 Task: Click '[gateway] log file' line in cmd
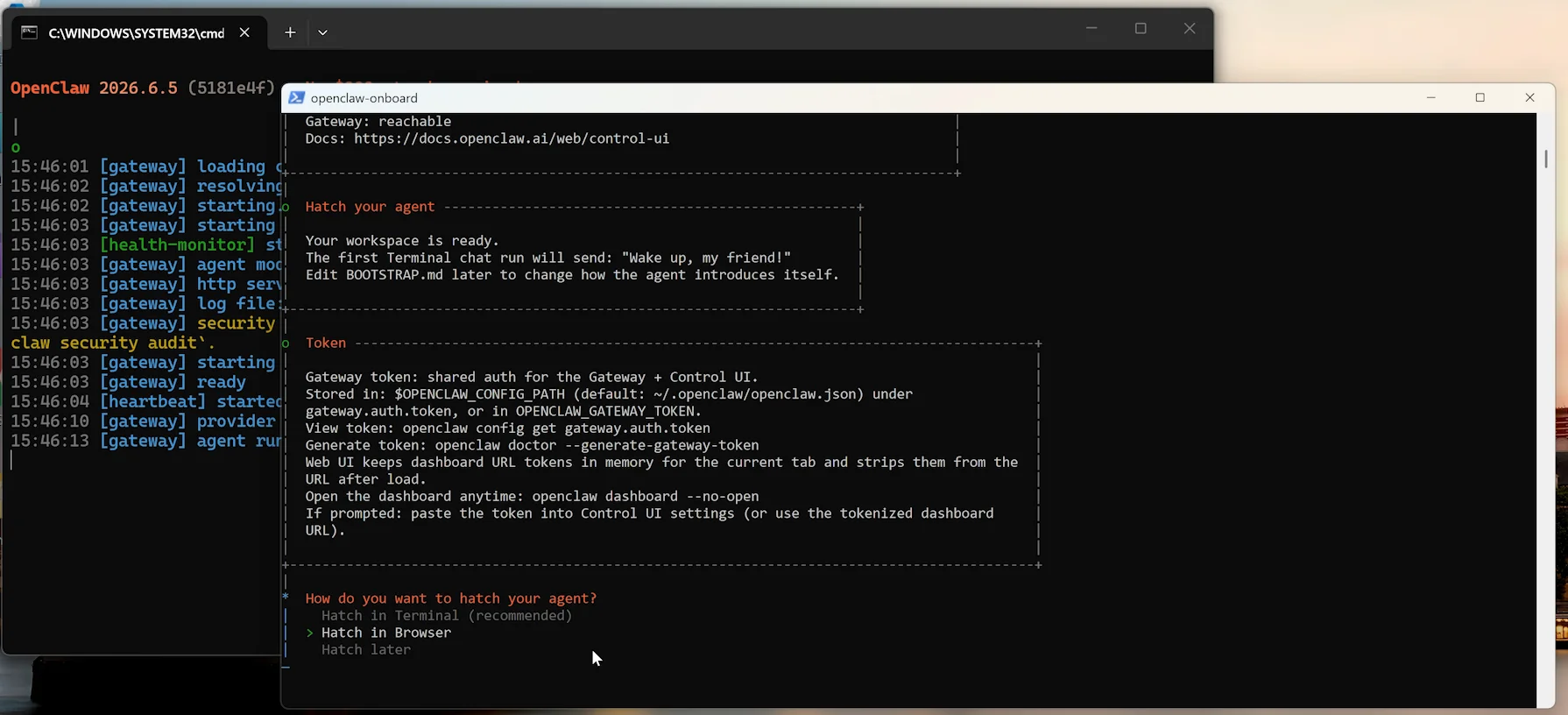(145, 304)
